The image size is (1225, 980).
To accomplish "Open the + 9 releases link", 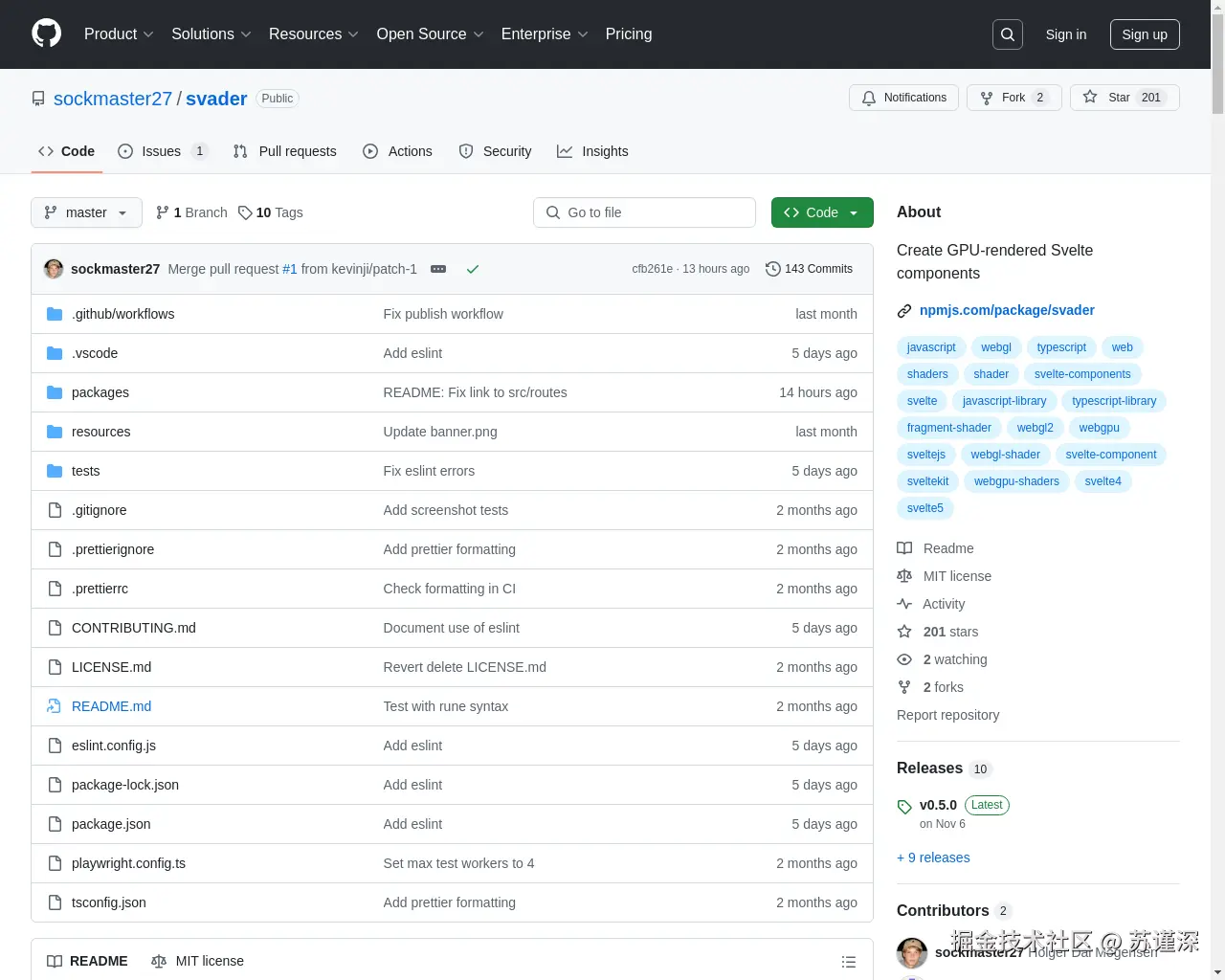I will (933, 857).
